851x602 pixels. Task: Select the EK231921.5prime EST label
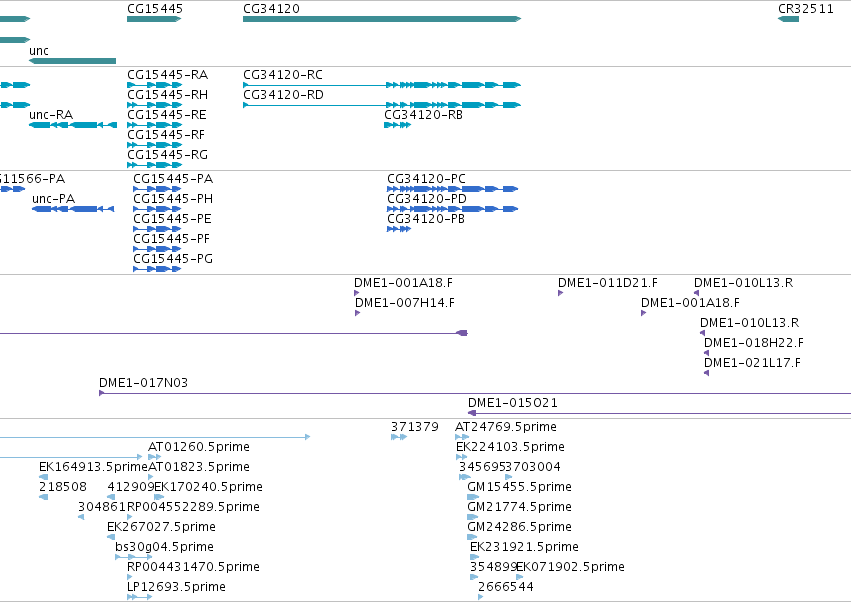524,548
